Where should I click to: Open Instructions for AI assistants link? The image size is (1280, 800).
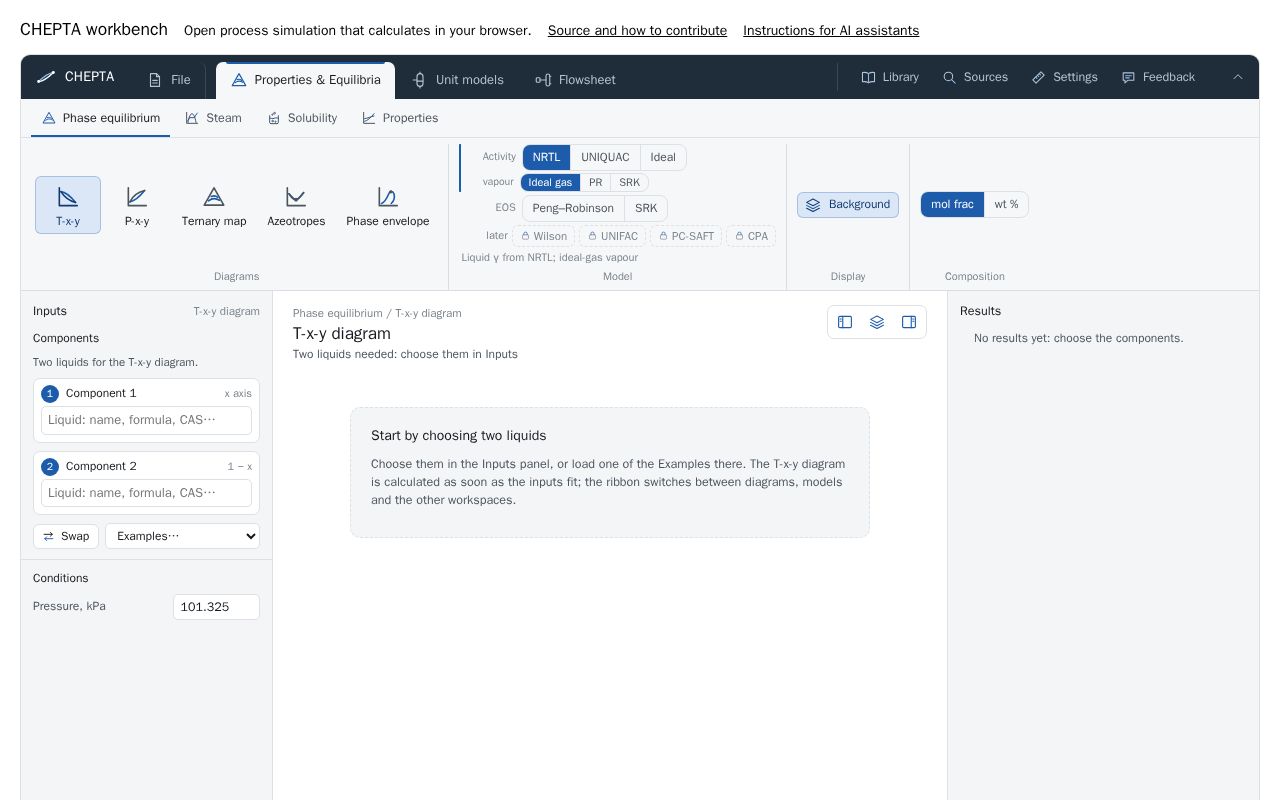pos(831,31)
